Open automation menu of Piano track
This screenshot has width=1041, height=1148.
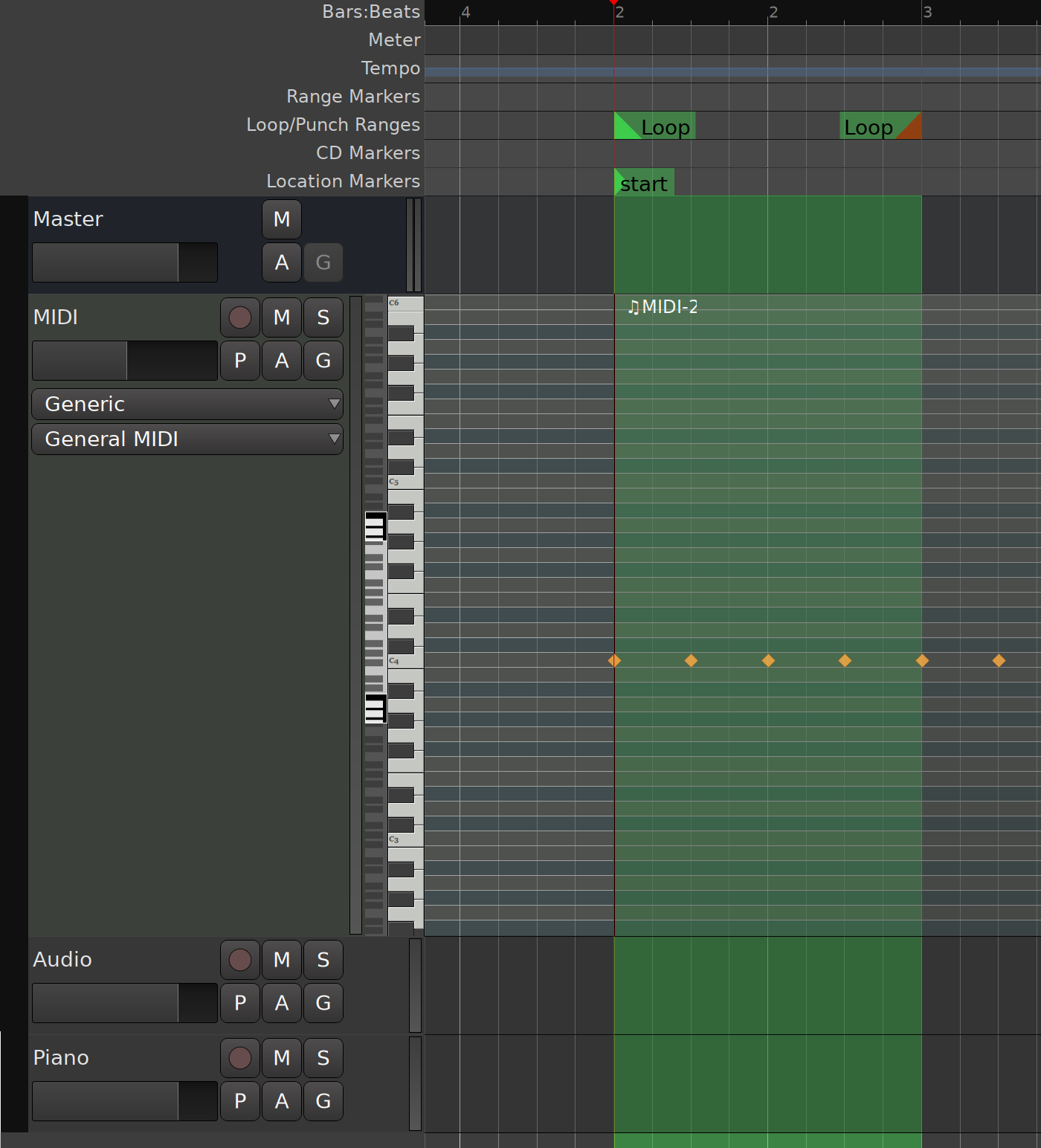[x=282, y=1101]
